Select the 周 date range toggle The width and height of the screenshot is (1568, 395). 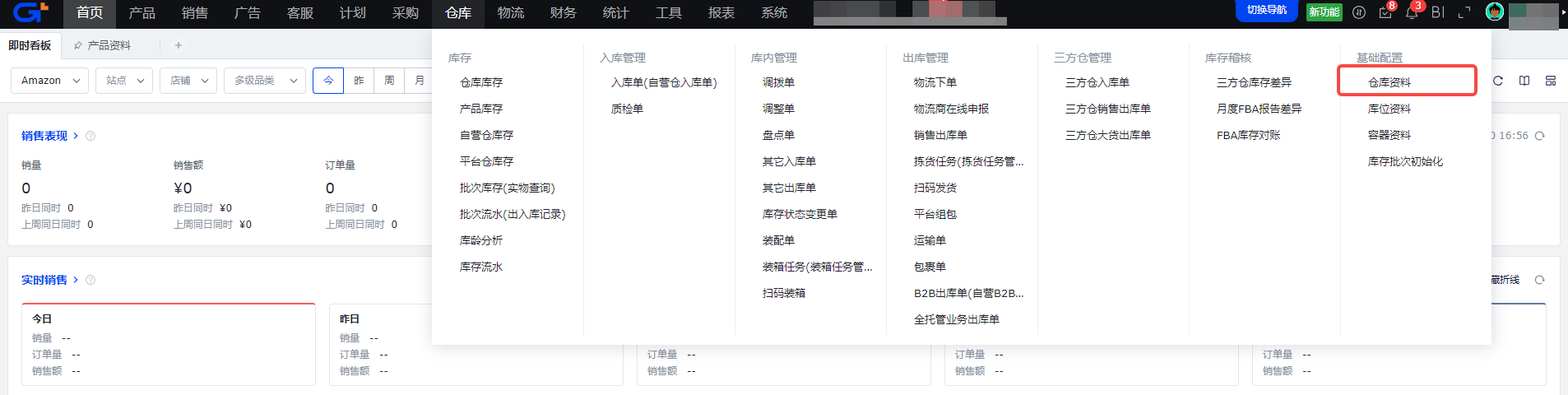point(389,81)
